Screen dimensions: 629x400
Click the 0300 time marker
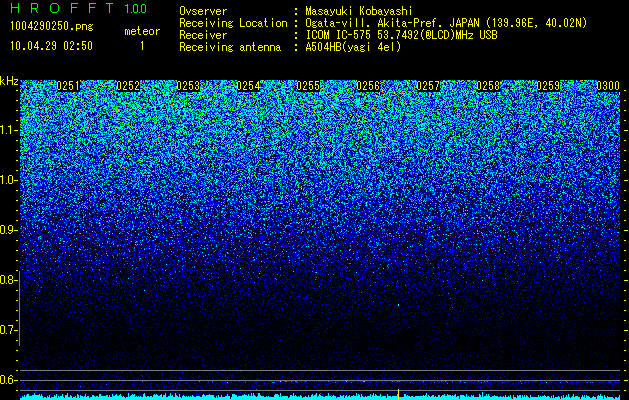pos(608,86)
